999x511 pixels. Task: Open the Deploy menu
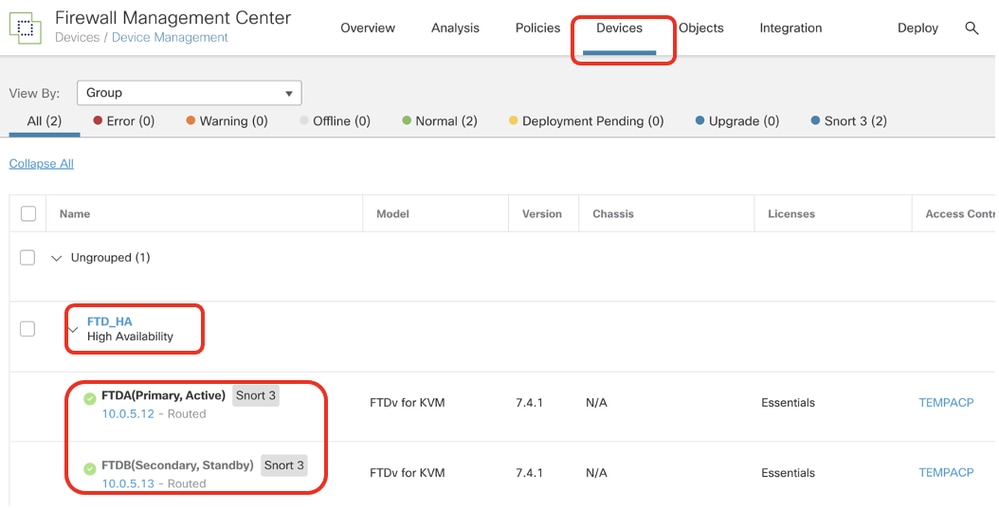917,28
